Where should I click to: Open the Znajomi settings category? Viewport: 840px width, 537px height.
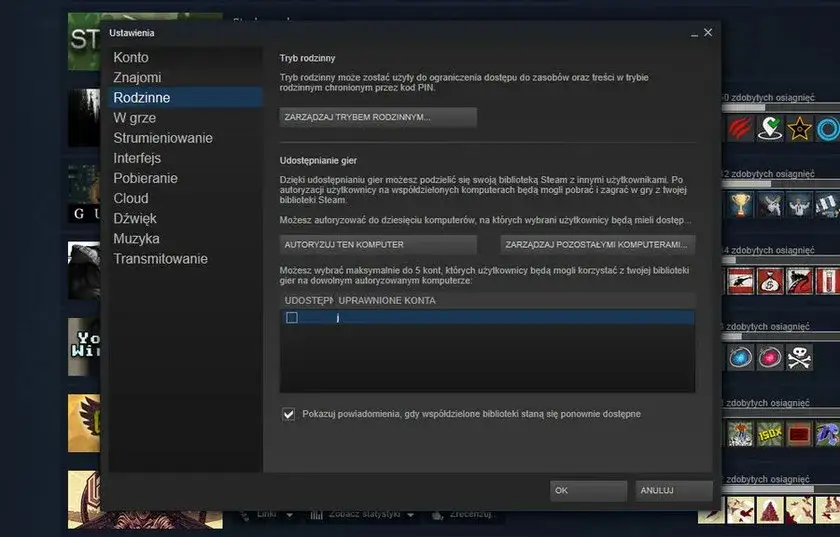[x=137, y=78]
